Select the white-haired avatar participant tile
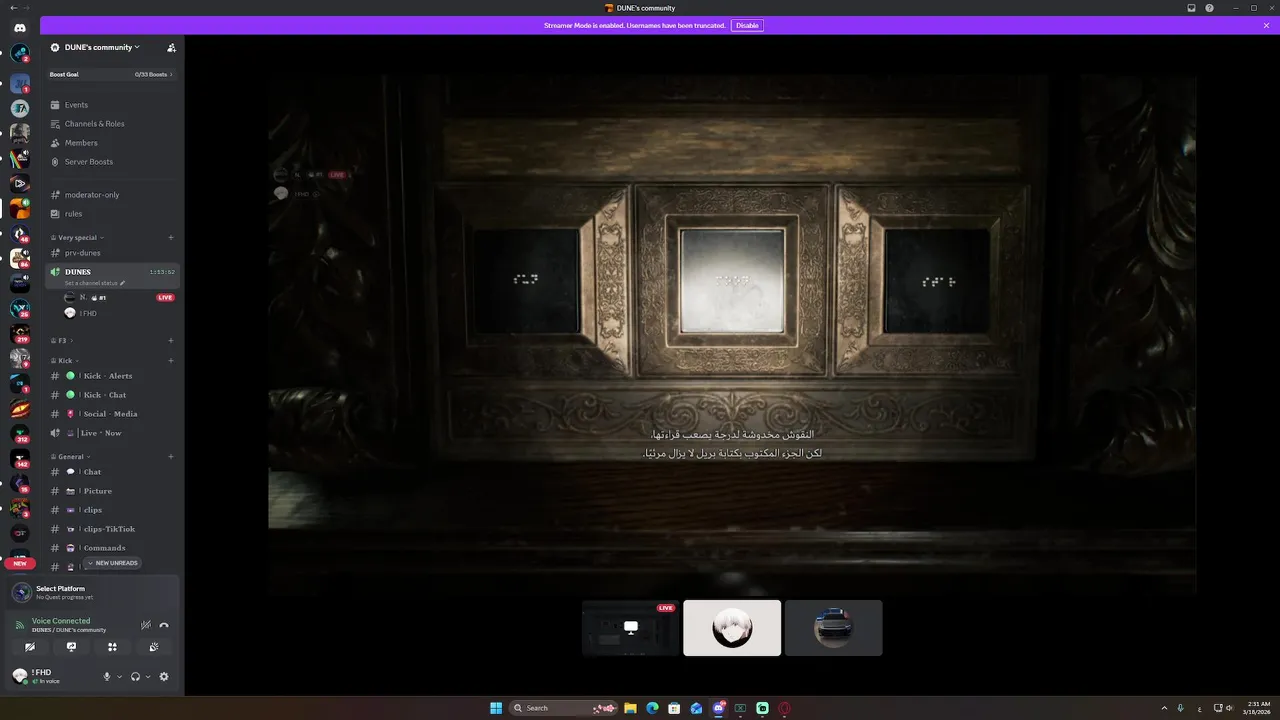The image size is (1280, 720). coord(732,628)
